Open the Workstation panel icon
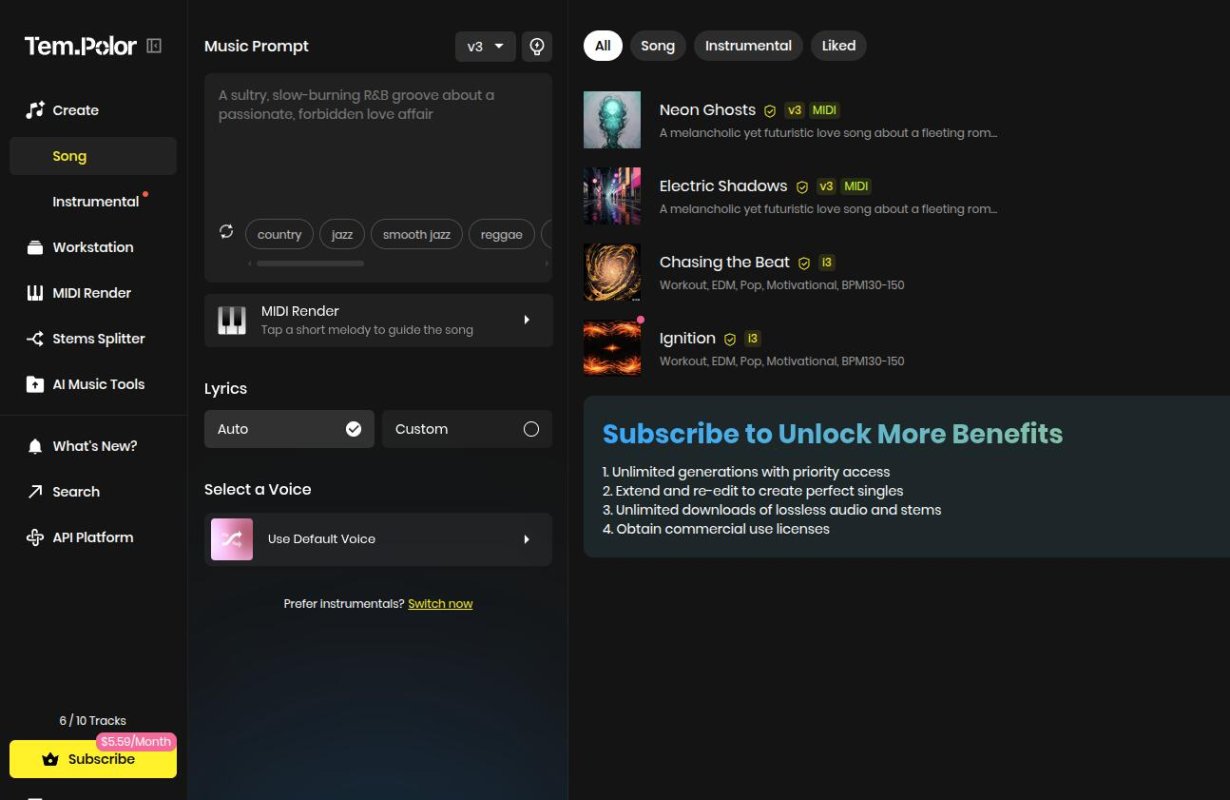This screenshot has width=1230, height=800. (x=33, y=247)
